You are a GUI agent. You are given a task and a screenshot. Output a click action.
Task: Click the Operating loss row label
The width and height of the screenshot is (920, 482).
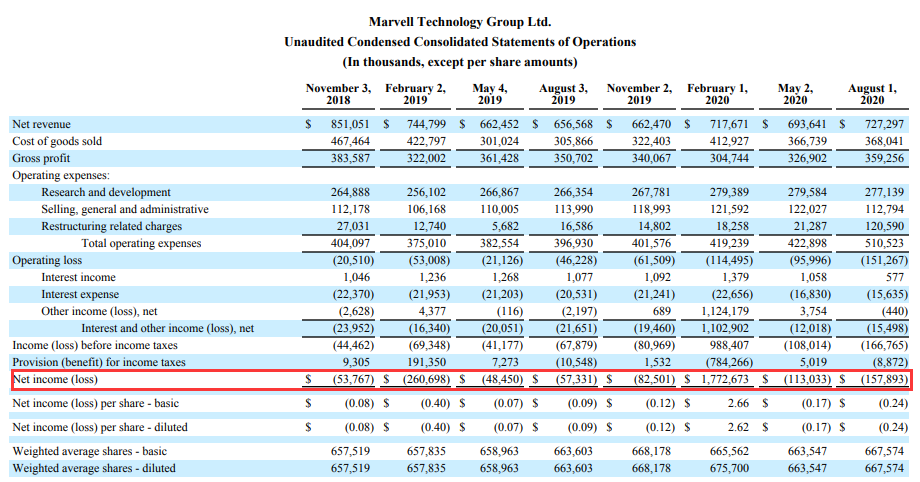click(x=47, y=261)
